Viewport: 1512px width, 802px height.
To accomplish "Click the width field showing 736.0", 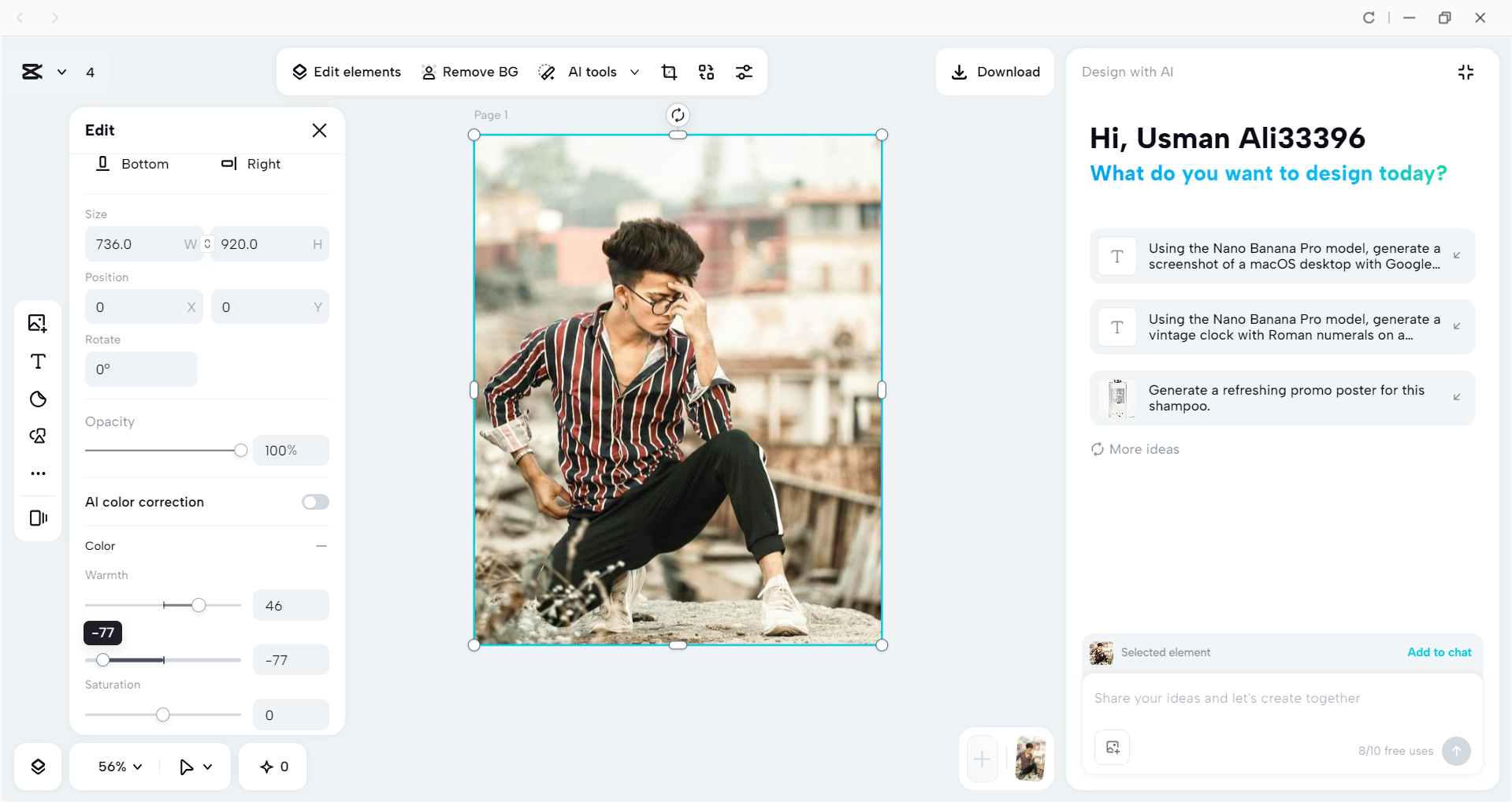I will click(143, 244).
